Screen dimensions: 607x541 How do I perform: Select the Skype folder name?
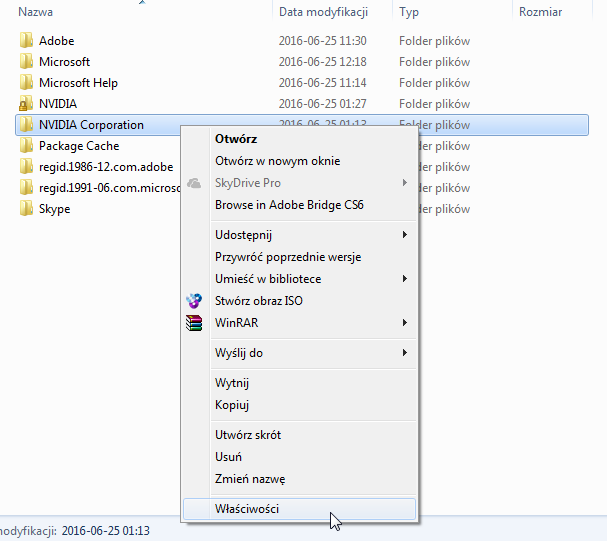55,209
